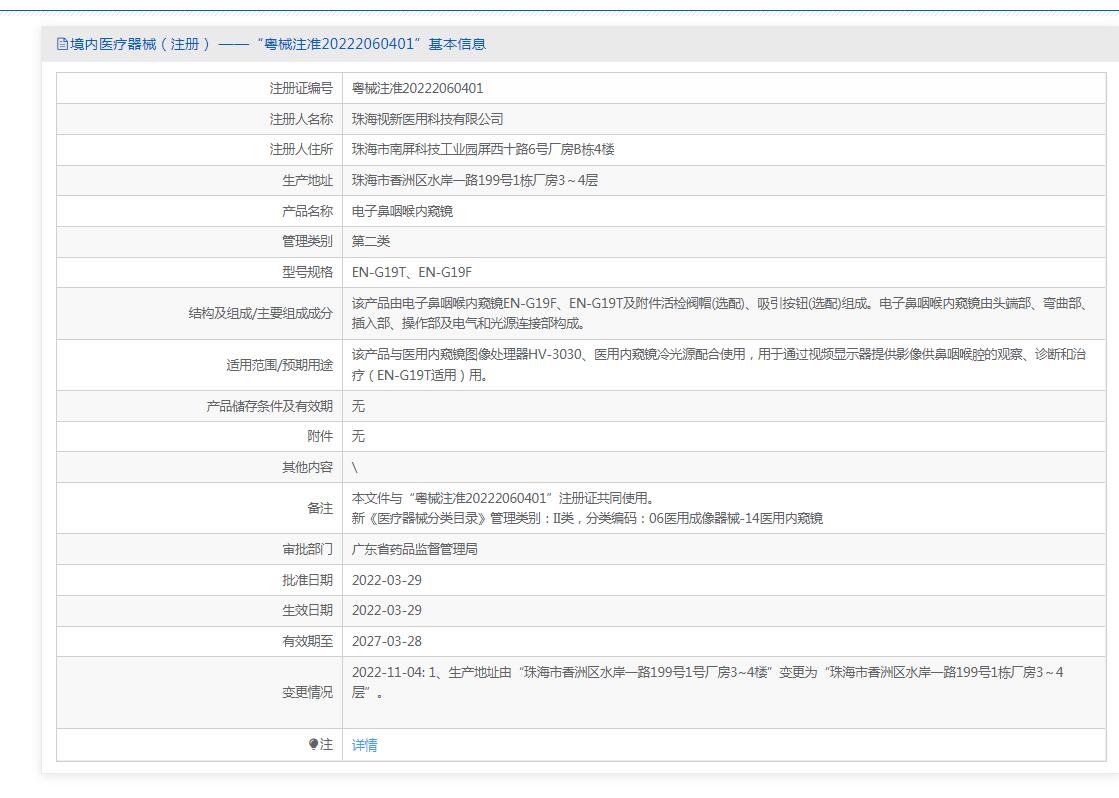1119x798 pixels.
Task: Click the lightbulb icon beside 注
Action: [x=314, y=744]
